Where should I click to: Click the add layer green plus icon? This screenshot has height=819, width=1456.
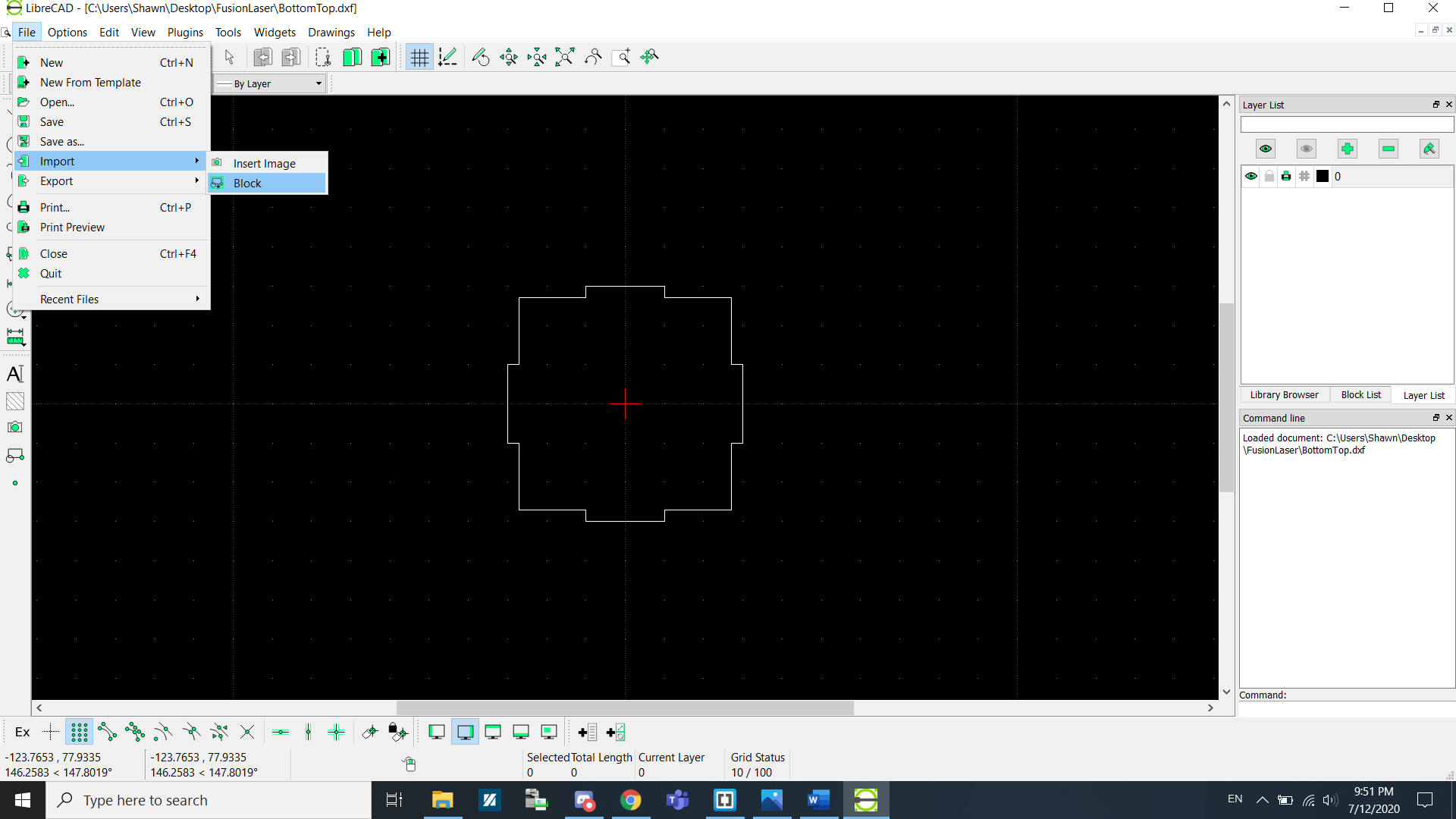1348,149
